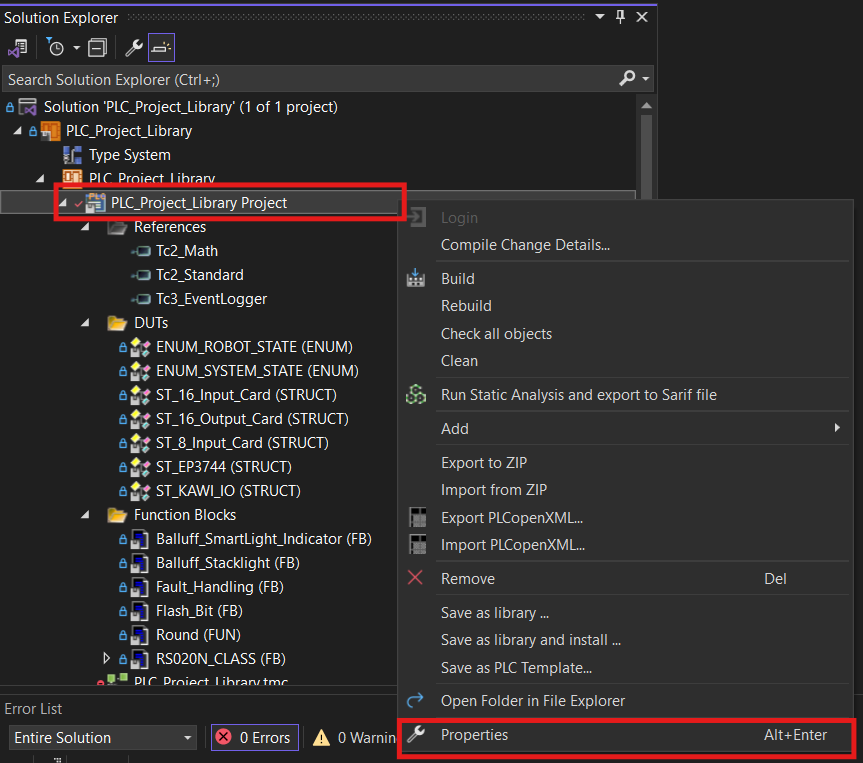Screen dimensions: 863x763
Task: Click the Build icon in context menu
Action: point(416,279)
